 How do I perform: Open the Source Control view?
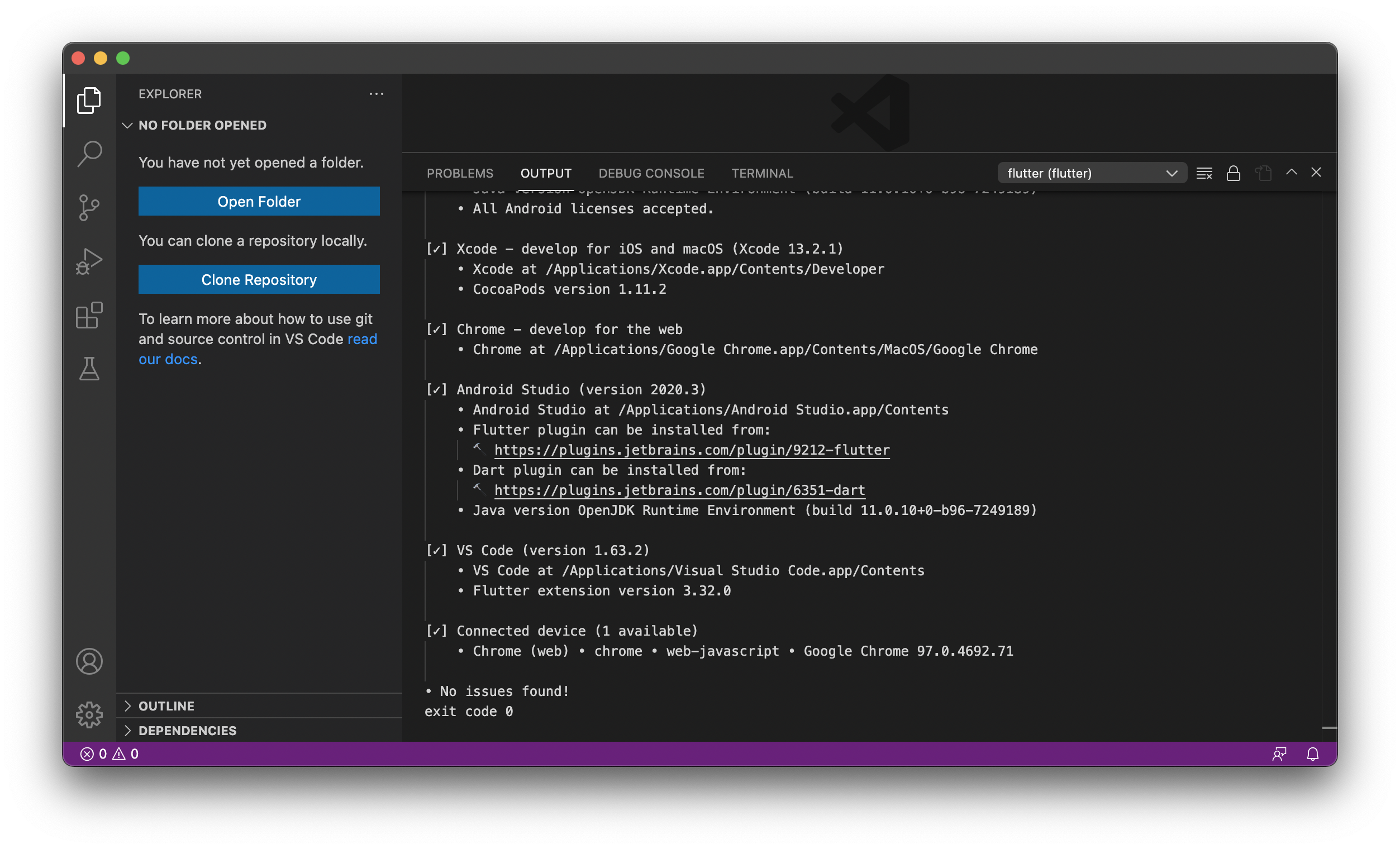pyautogui.click(x=89, y=207)
